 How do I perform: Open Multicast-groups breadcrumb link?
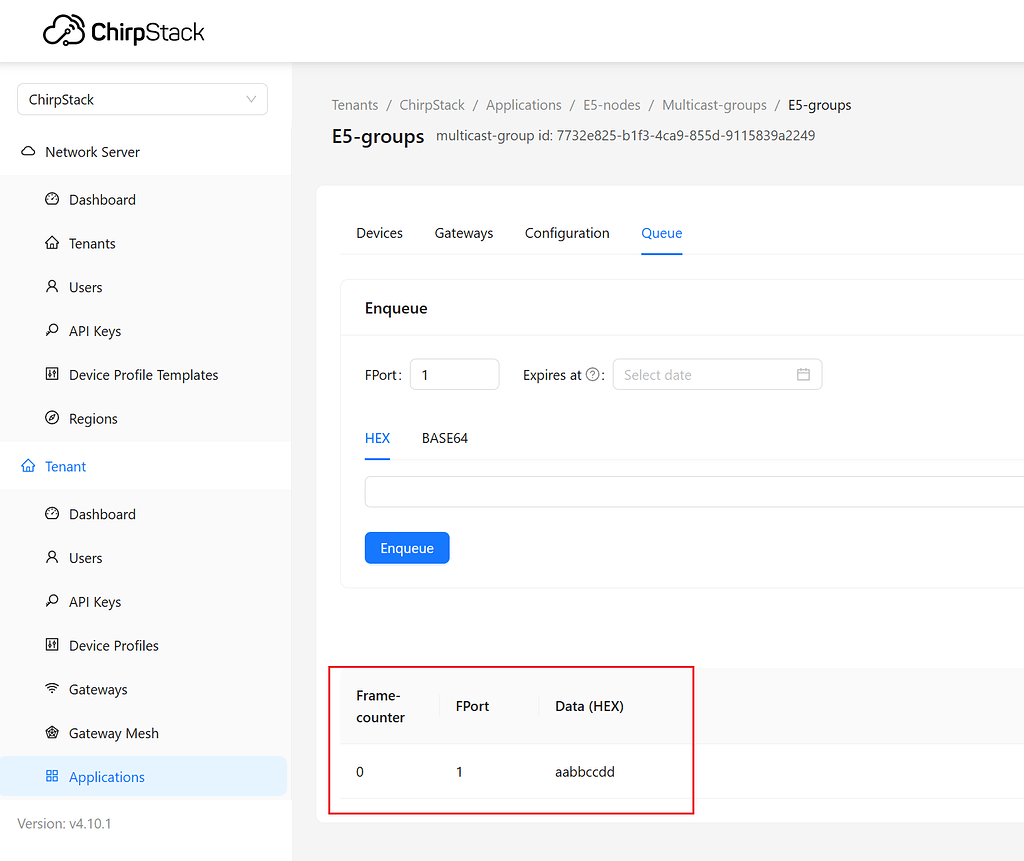coord(714,105)
